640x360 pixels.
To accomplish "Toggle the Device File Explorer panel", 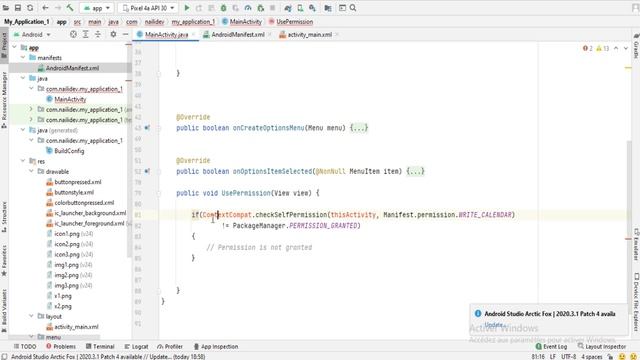I will pos(636,302).
